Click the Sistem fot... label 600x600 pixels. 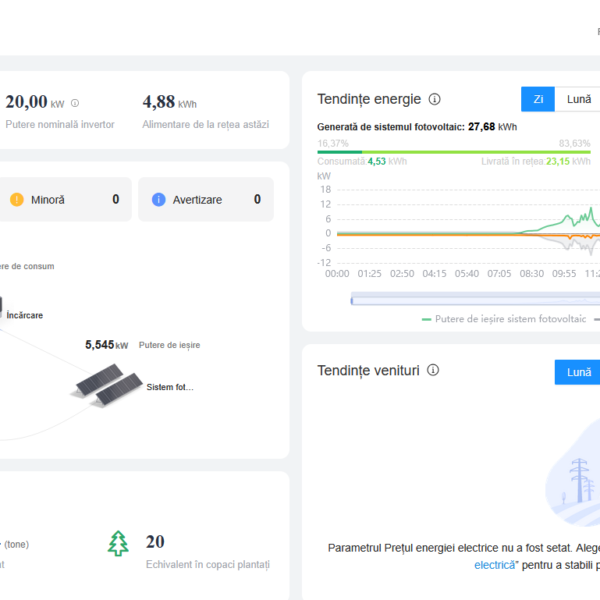(x=170, y=387)
